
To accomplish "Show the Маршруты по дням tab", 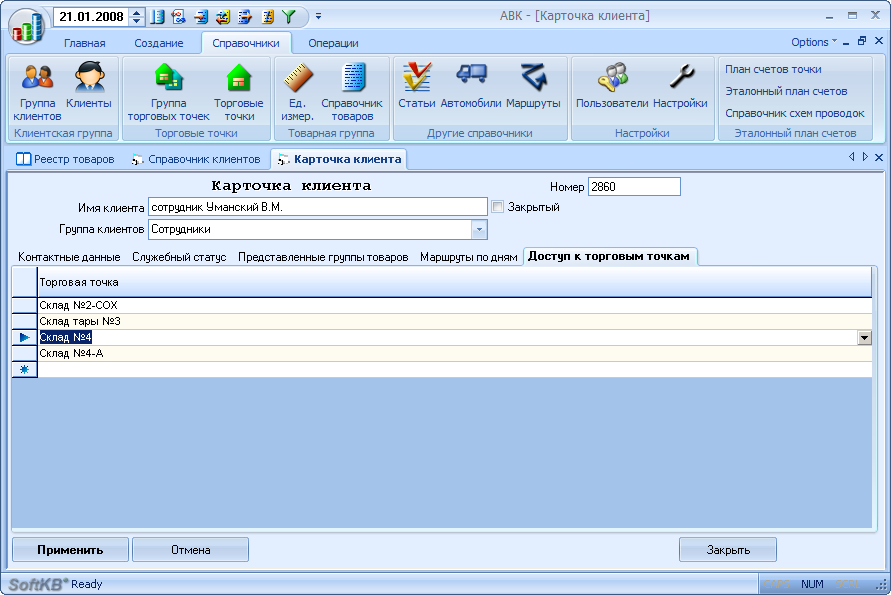I will (469, 257).
